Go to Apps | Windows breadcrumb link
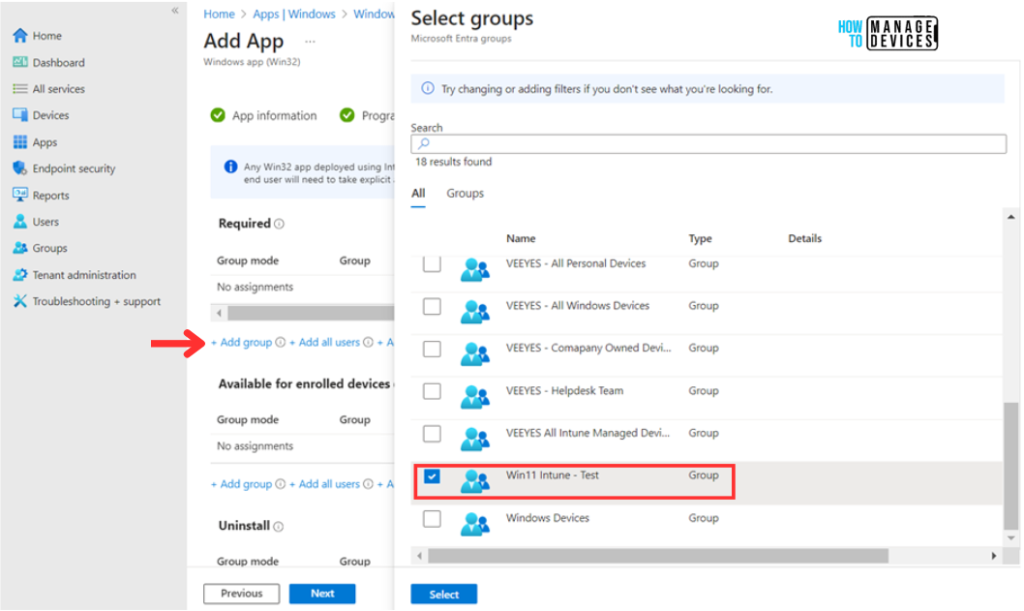 tap(294, 14)
